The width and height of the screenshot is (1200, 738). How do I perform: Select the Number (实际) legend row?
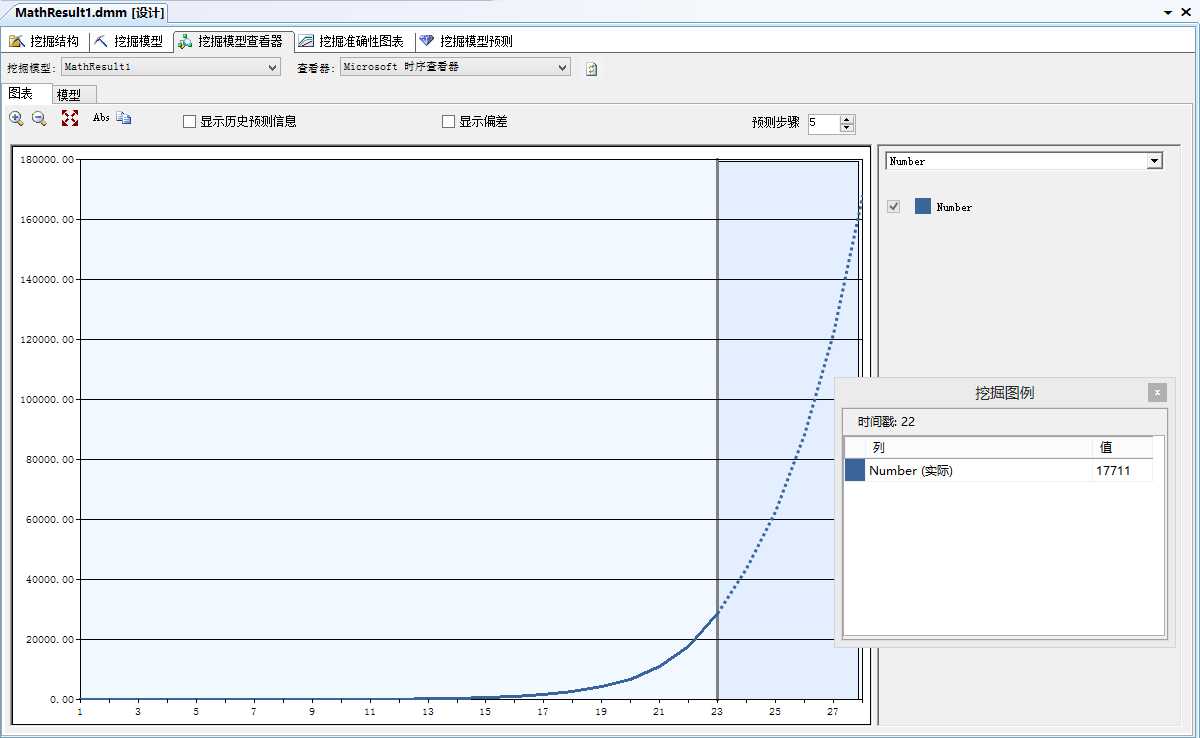(998, 471)
